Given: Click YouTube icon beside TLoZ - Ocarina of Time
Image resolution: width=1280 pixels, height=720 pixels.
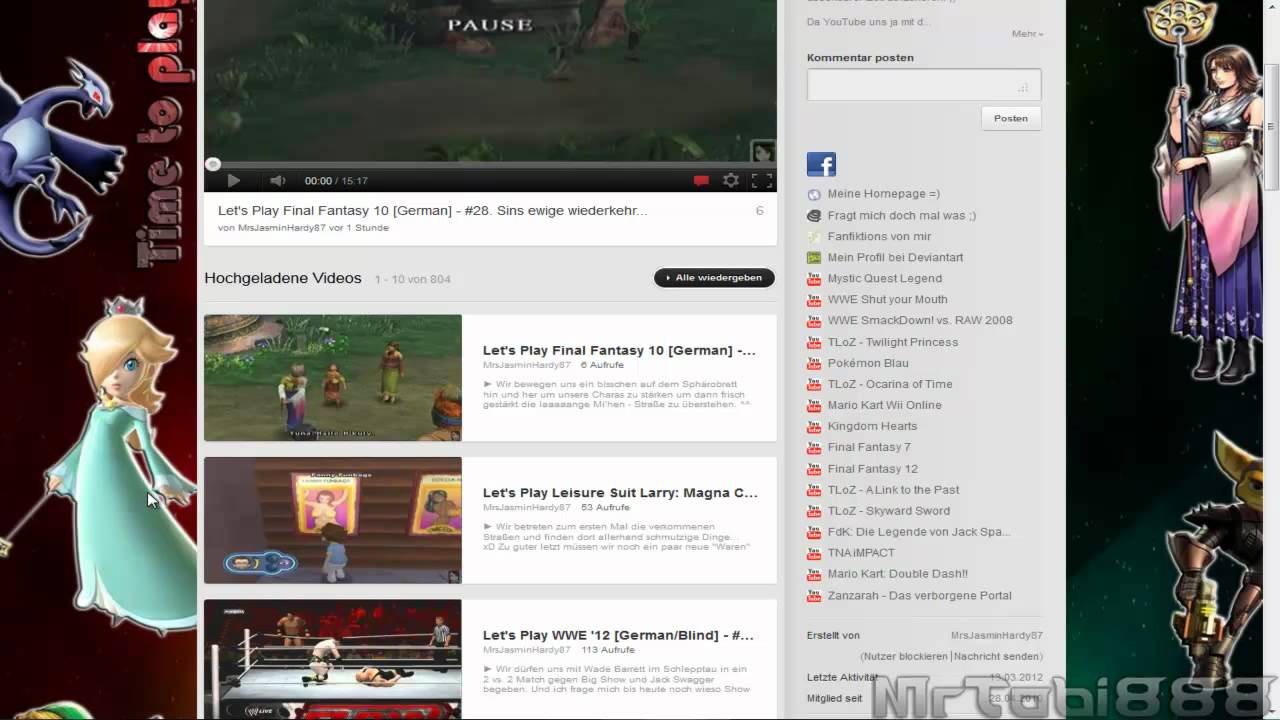Looking at the screenshot, I should click(x=814, y=384).
